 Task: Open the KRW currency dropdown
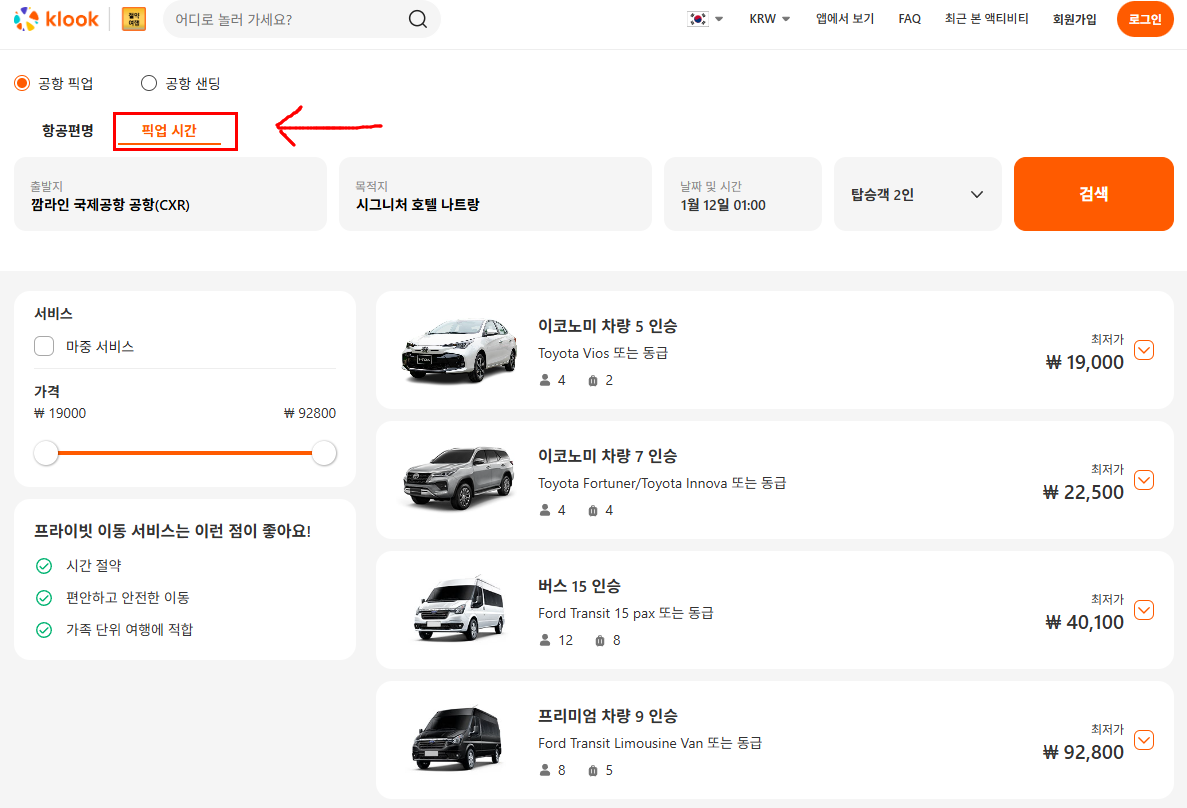(x=769, y=18)
